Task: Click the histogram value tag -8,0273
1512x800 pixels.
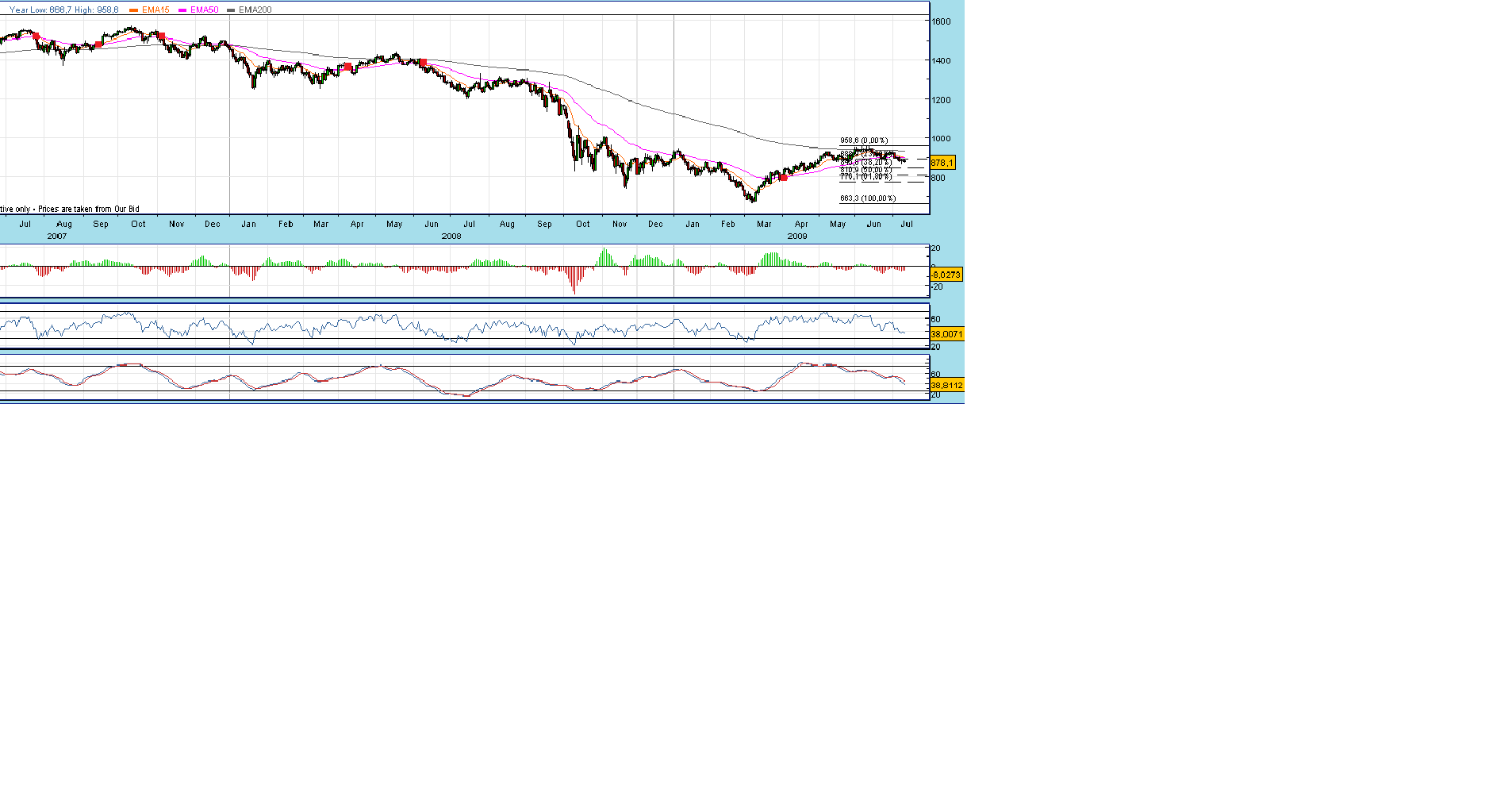Action: click(x=946, y=275)
